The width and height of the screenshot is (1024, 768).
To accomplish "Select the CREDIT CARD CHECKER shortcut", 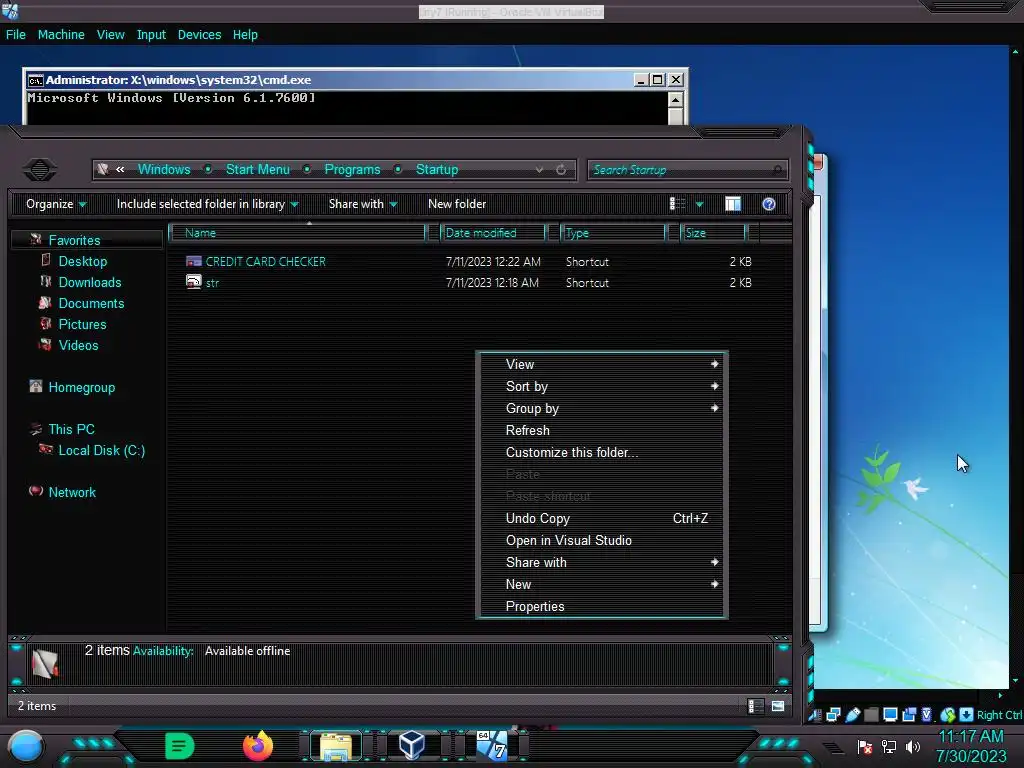I will pyautogui.click(x=265, y=261).
